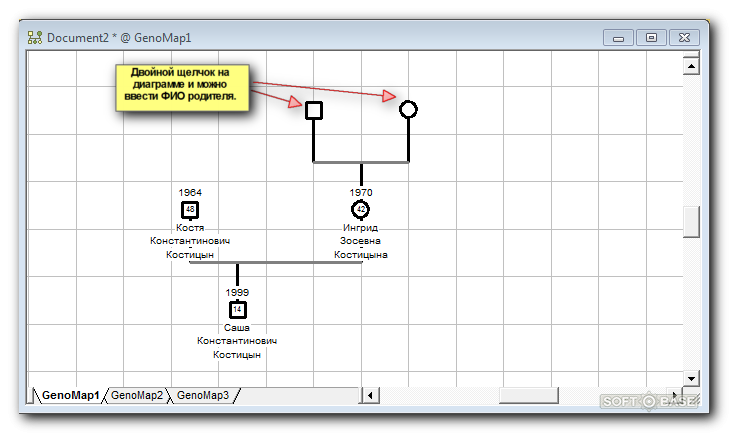Minimize the Document2 window
This screenshot has height=433, width=729.
pyautogui.click(x=619, y=38)
